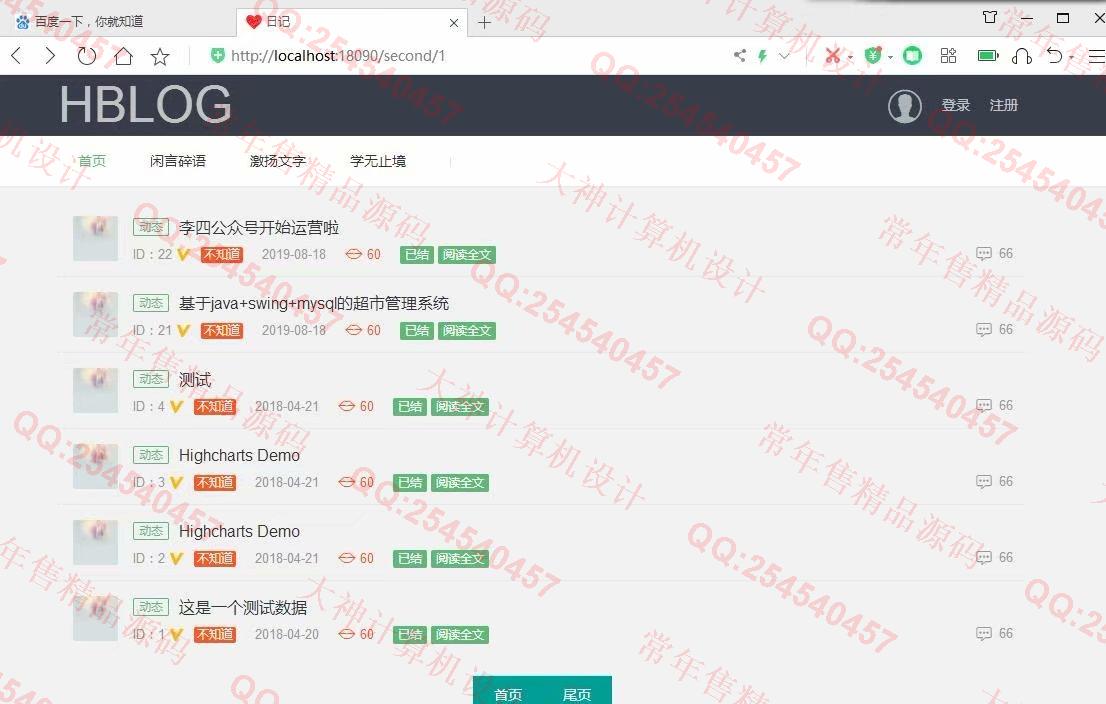The height and width of the screenshot is (704, 1106).
Task: Click the green battery toolbar icon
Action: pos(988,56)
